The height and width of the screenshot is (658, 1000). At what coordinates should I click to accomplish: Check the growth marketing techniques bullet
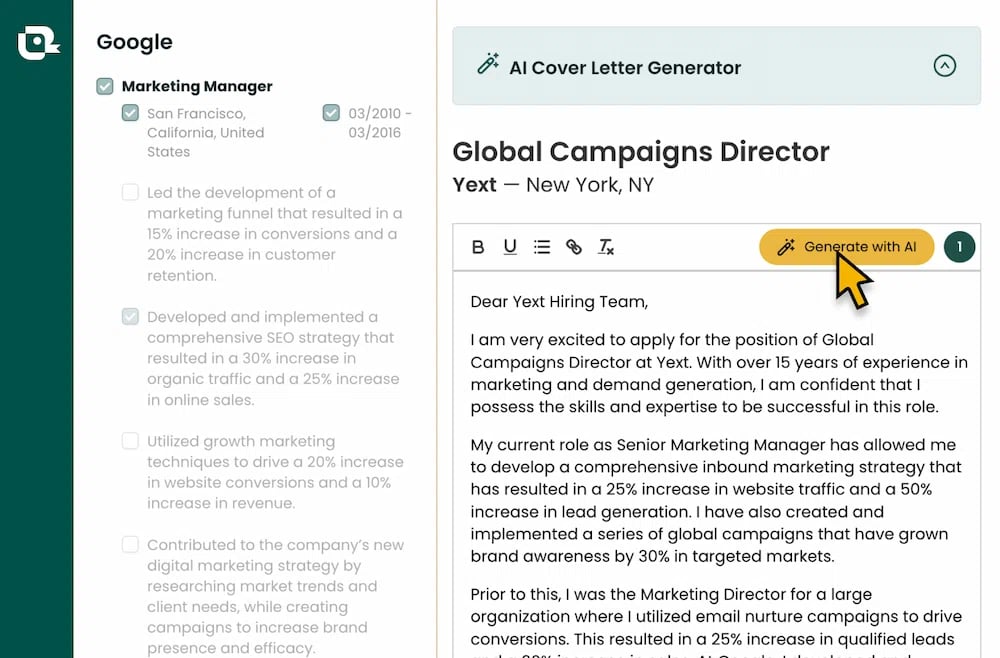coord(130,441)
